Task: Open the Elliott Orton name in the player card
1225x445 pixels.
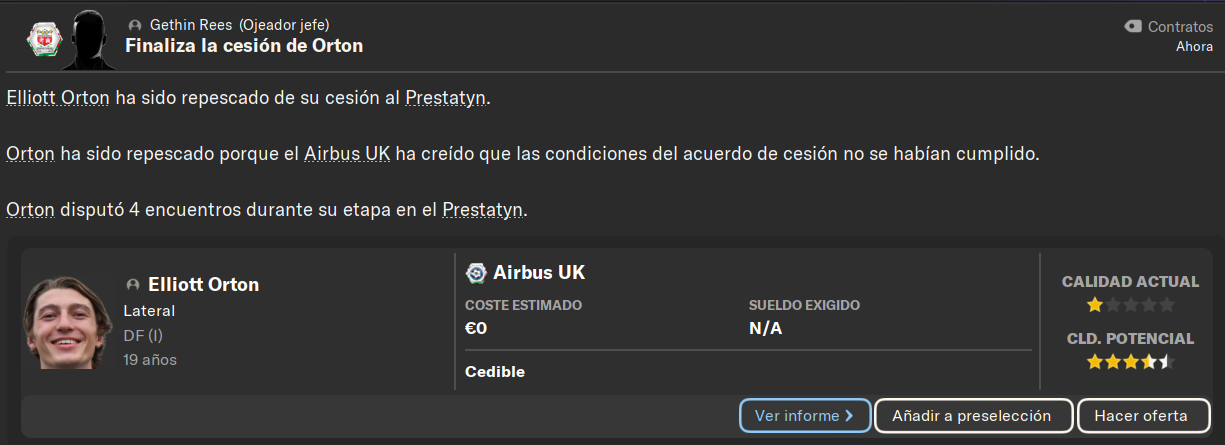Action: tap(204, 285)
